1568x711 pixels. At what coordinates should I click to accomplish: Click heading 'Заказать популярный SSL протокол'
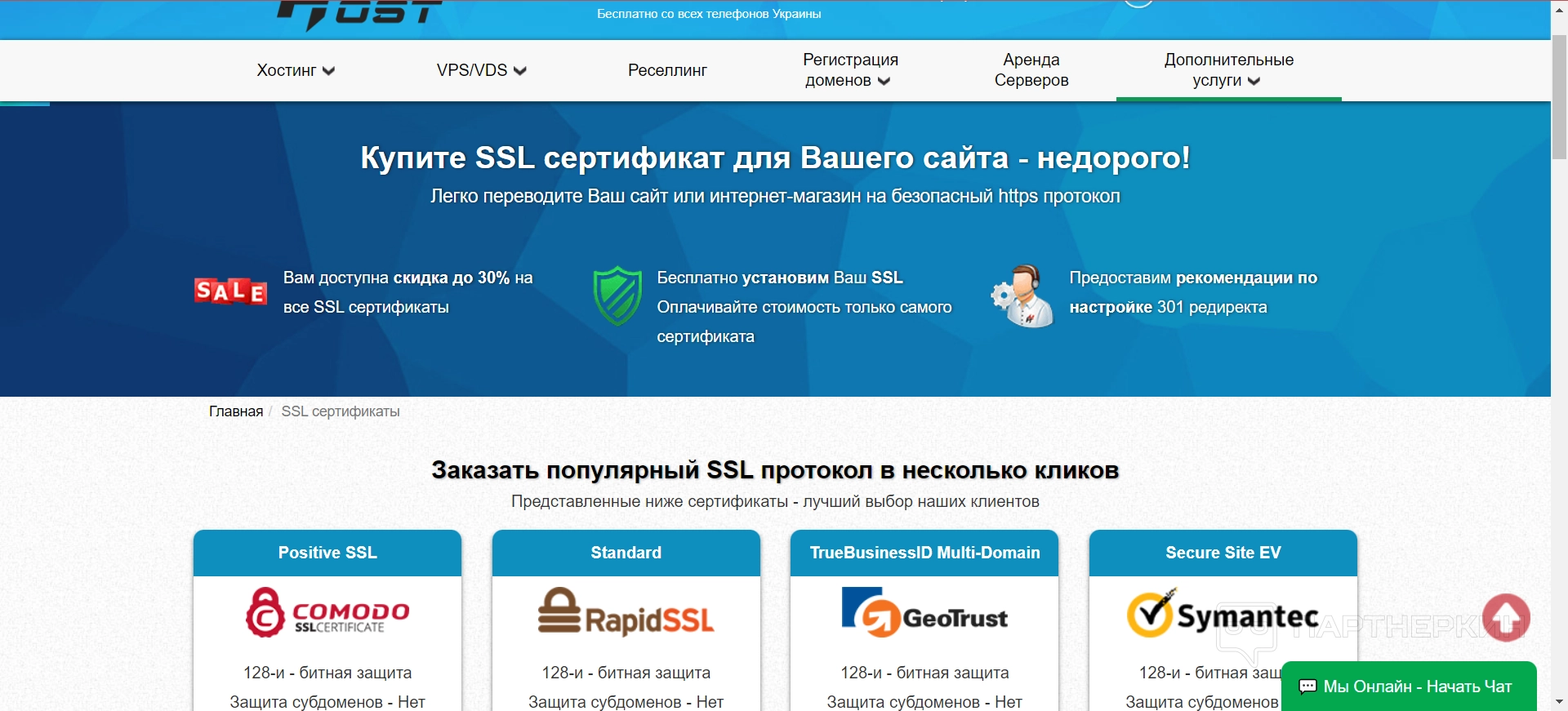pyautogui.click(x=775, y=470)
